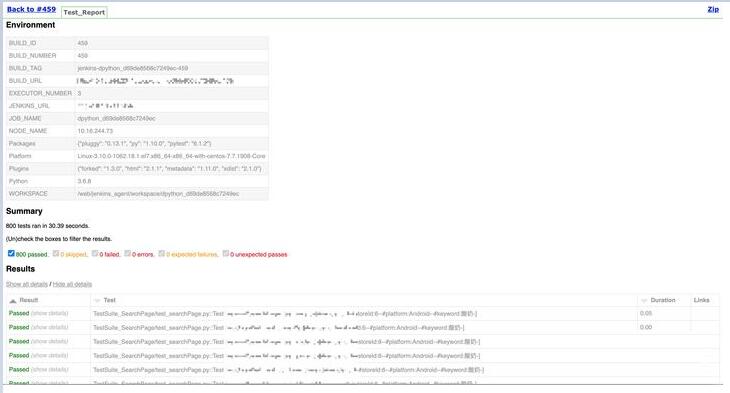Click the Links column header
Viewport: 730px width, 393px height.
click(701, 300)
